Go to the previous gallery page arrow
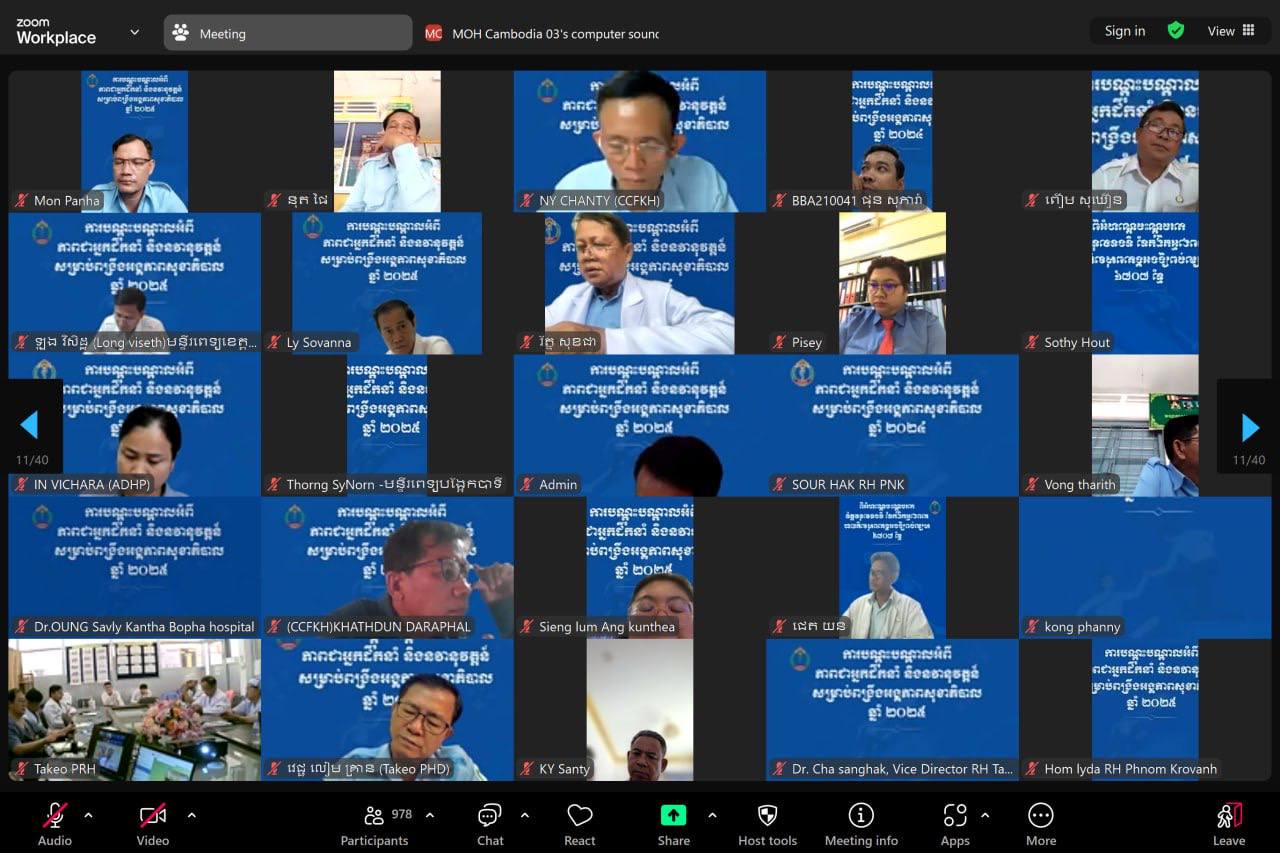This screenshot has height=853, width=1280. 30,427
